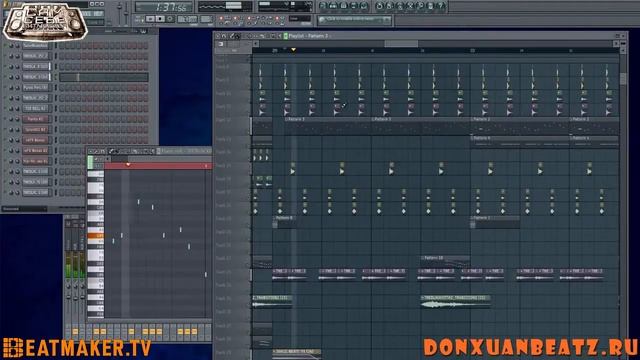Click the volume knob of HPX Brass channel
640x360 pixels.
point(17,140)
